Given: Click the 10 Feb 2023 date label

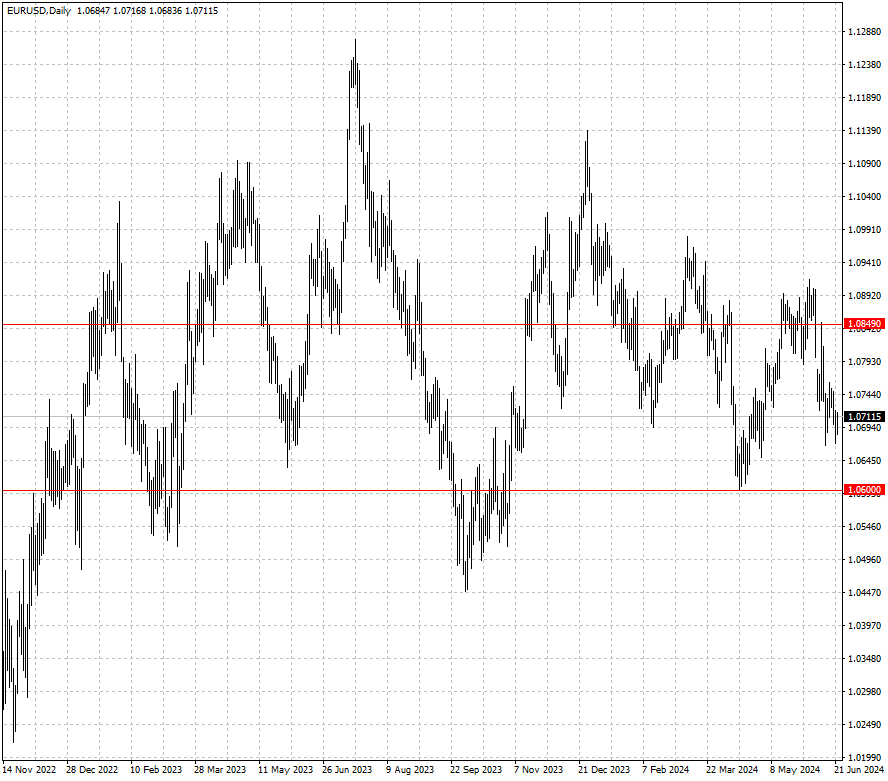Looking at the screenshot, I should click(156, 770).
